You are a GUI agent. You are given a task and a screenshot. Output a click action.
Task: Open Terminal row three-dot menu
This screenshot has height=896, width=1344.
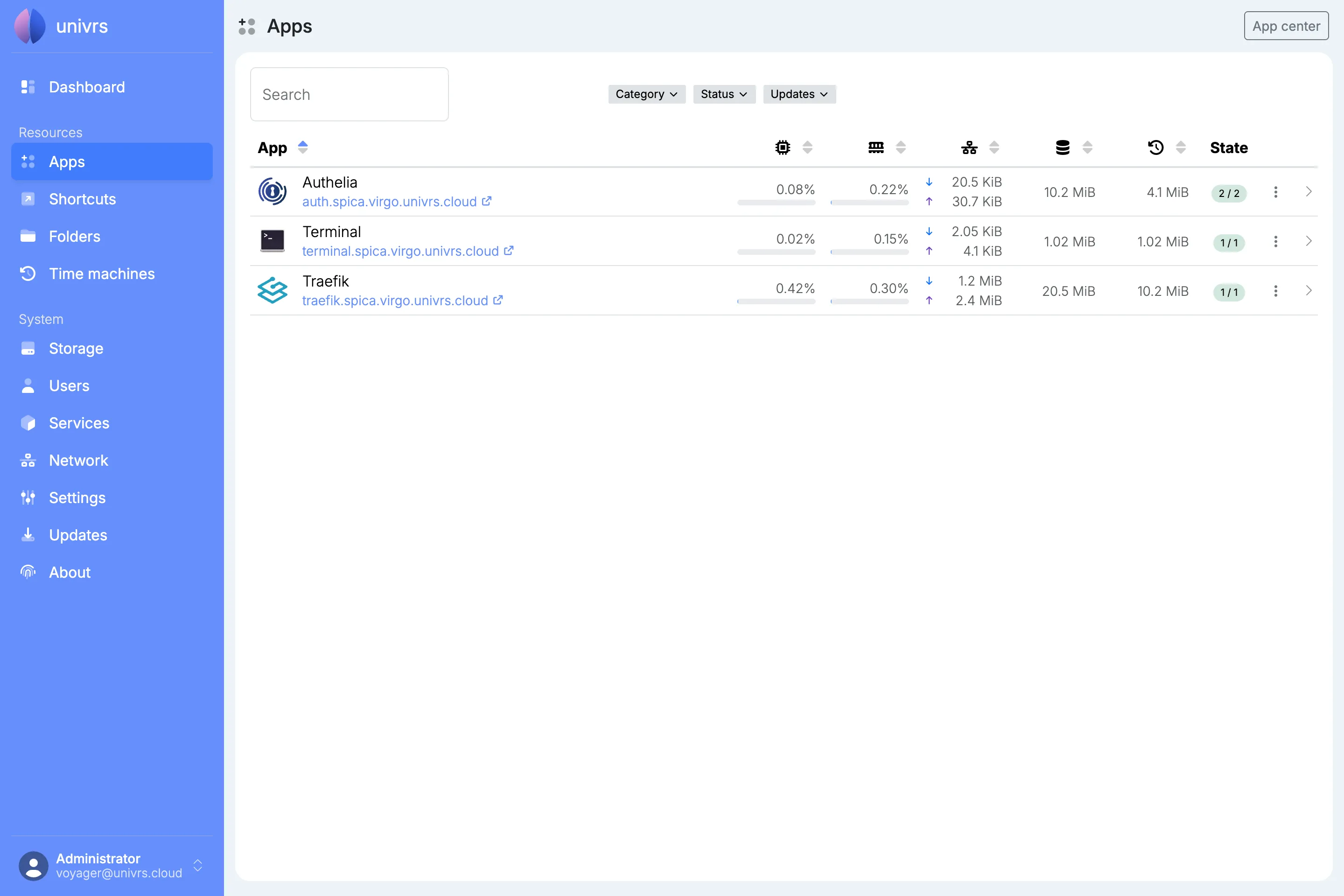point(1275,241)
